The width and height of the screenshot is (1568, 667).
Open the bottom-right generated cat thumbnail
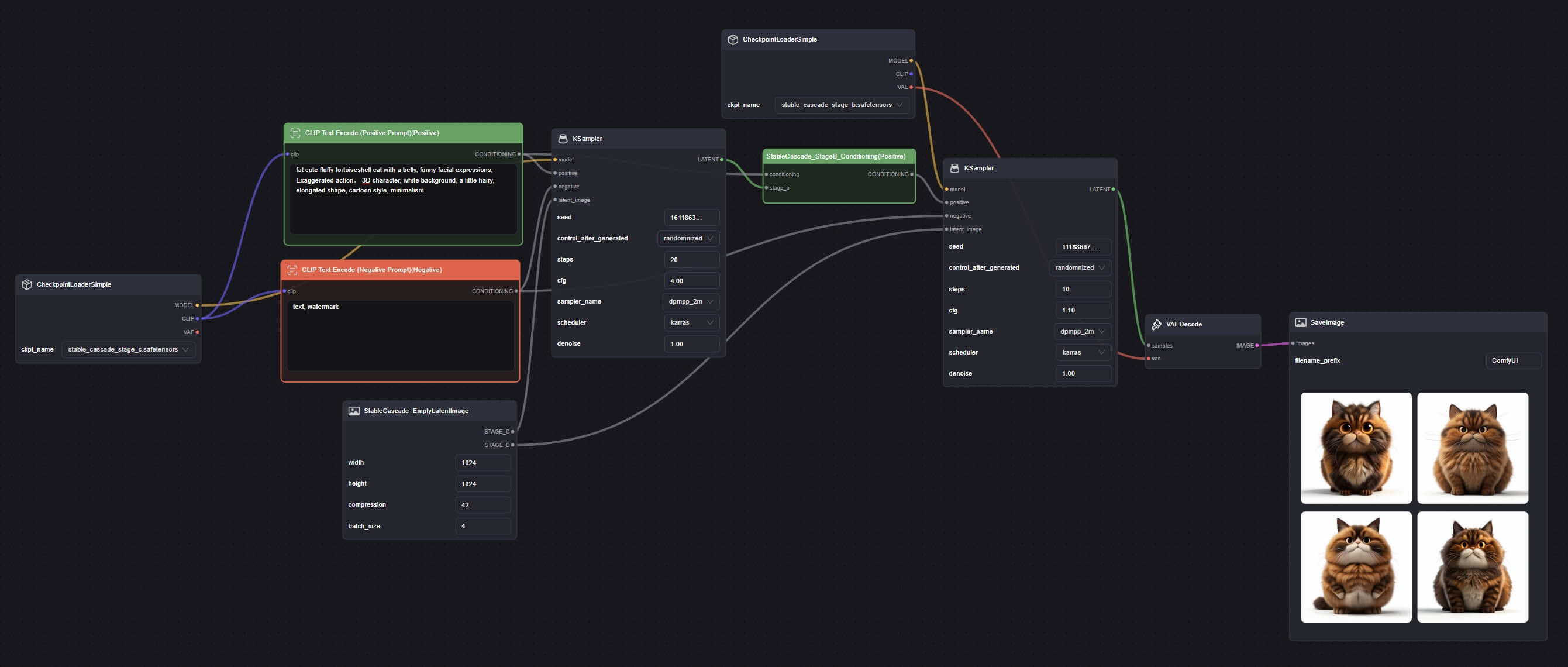coord(1473,567)
